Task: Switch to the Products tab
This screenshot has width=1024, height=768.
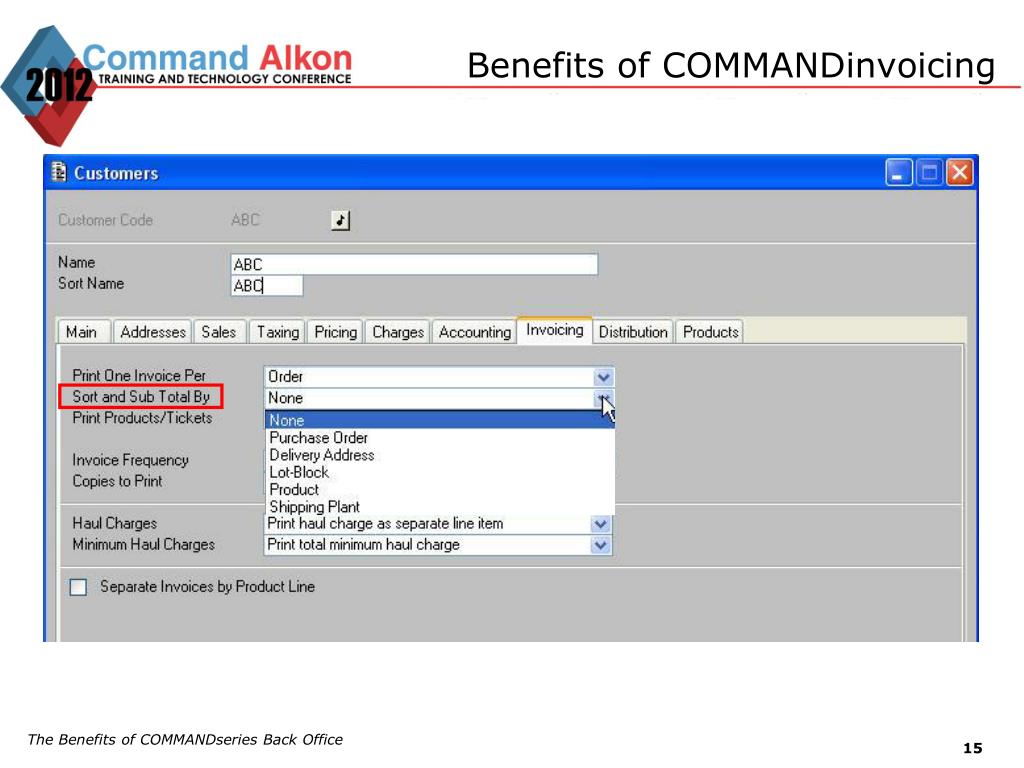Action: [711, 332]
